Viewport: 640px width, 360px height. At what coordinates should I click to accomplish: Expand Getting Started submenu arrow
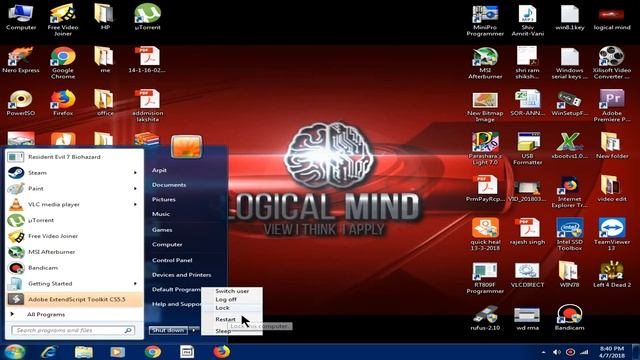point(135,284)
